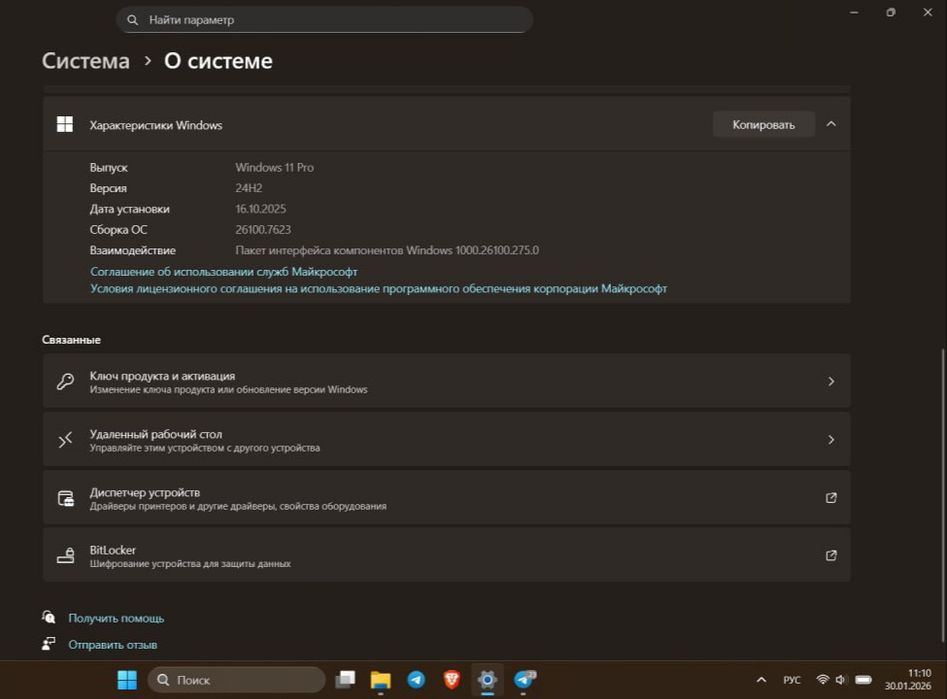Select the Пакет интерфейса компонентов Windows value

(x=387, y=250)
